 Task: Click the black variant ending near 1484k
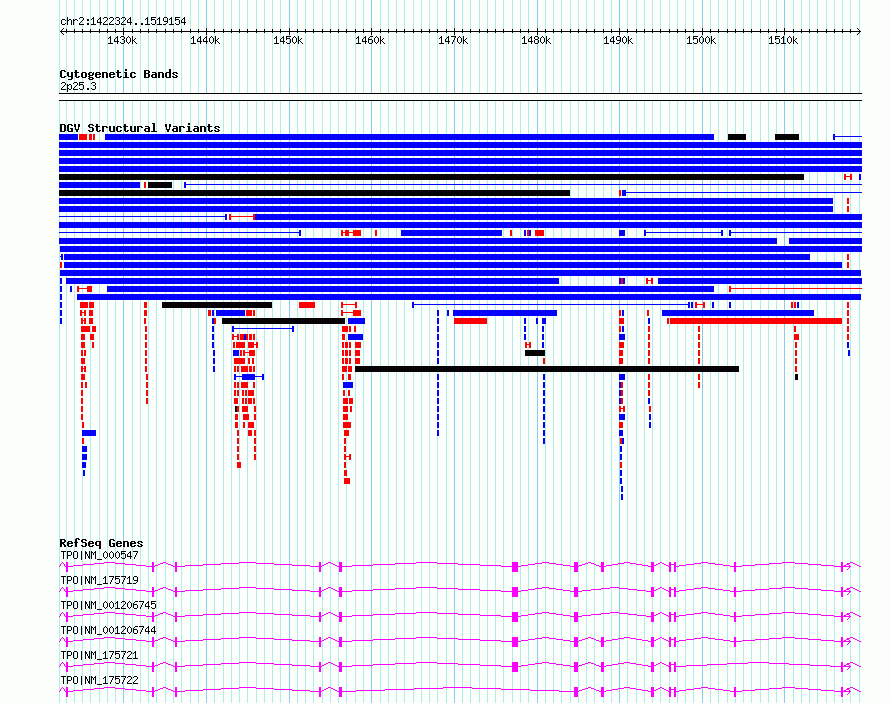(x=314, y=193)
